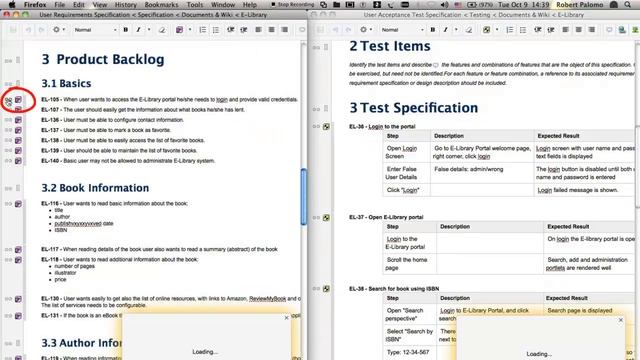Click clear formatting eraser in right toolbar
640x360 pixels.
coord(469,30)
